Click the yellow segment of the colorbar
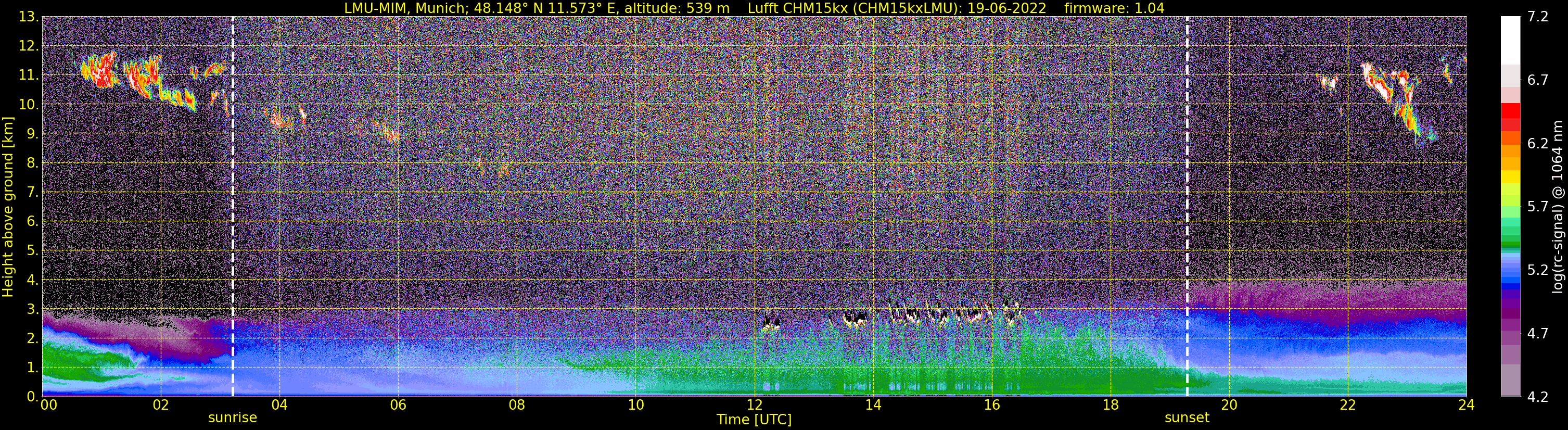 1510,176
